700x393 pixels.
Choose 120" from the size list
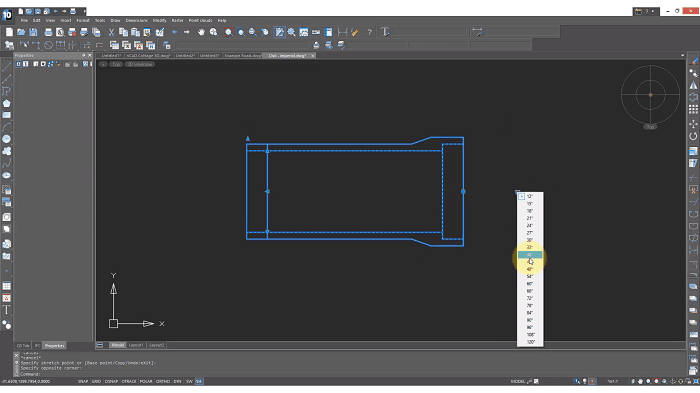pos(530,342)
